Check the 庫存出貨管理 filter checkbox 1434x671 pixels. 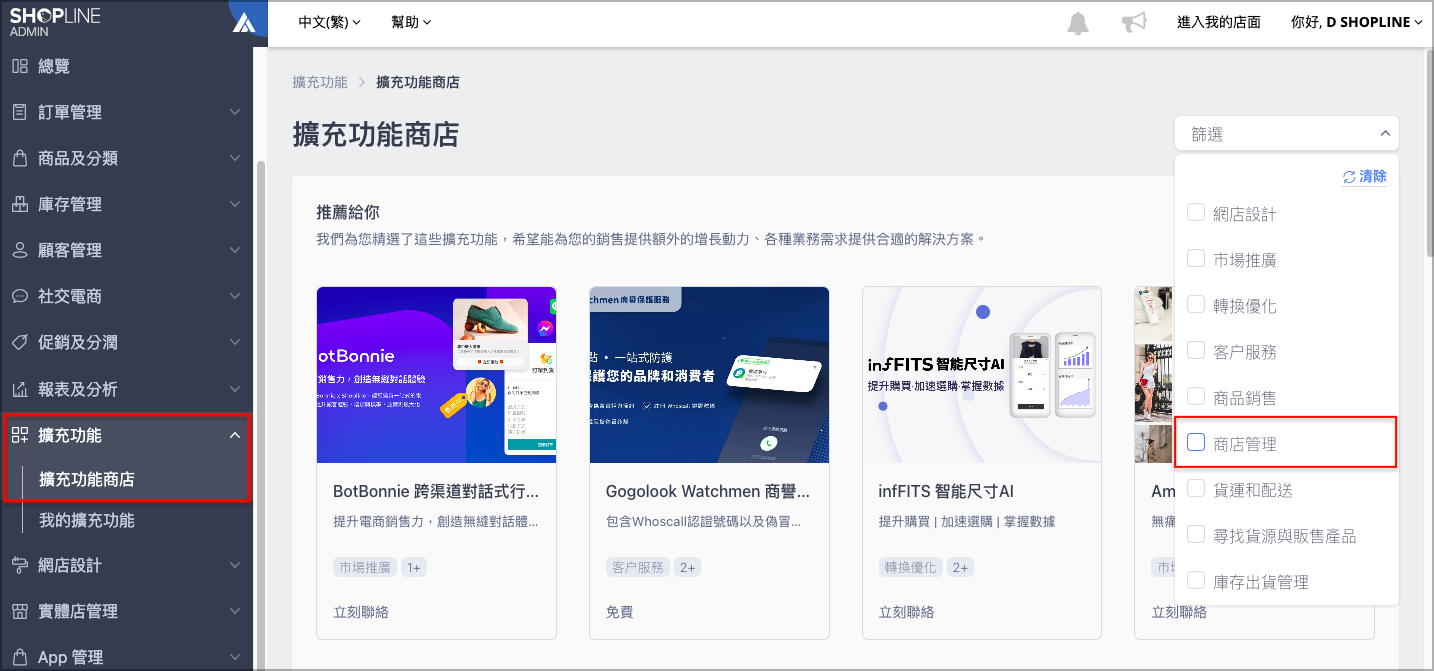coord(1195,581)
